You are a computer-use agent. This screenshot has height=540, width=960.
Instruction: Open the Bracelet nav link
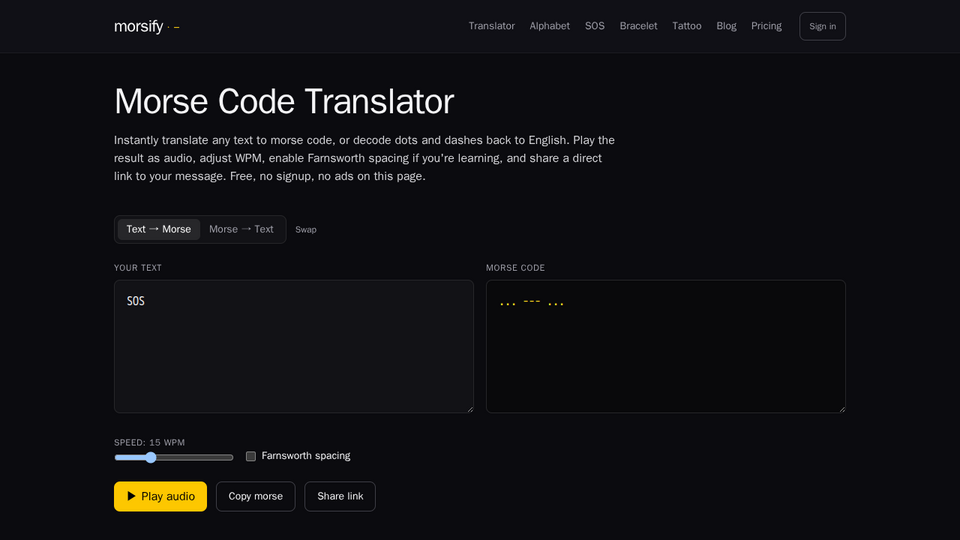point(638,26)
